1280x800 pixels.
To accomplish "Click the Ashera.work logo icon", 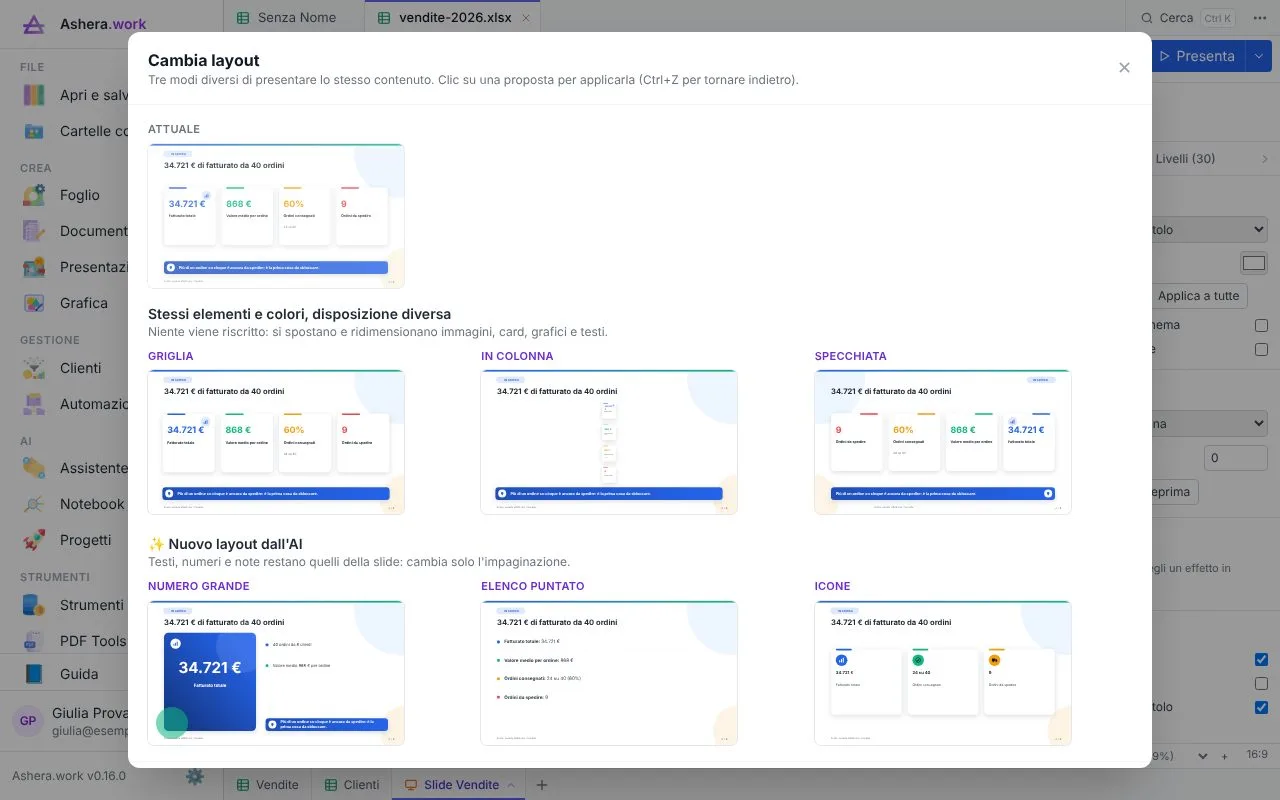I will (33, 24).
